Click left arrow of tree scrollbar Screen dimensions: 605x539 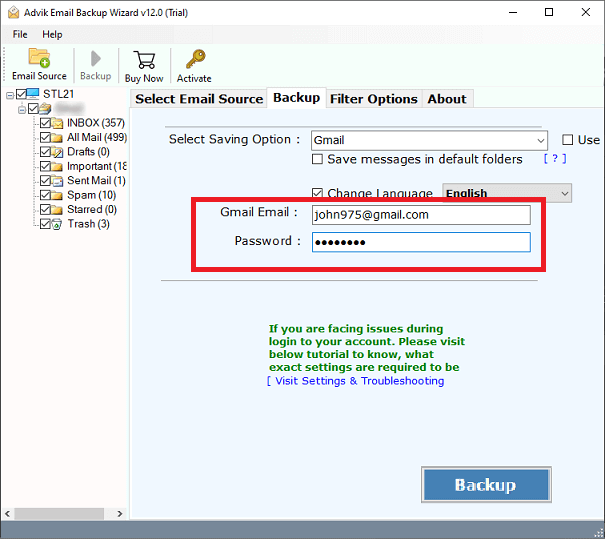pyautogui.click(x=7, y=514)
